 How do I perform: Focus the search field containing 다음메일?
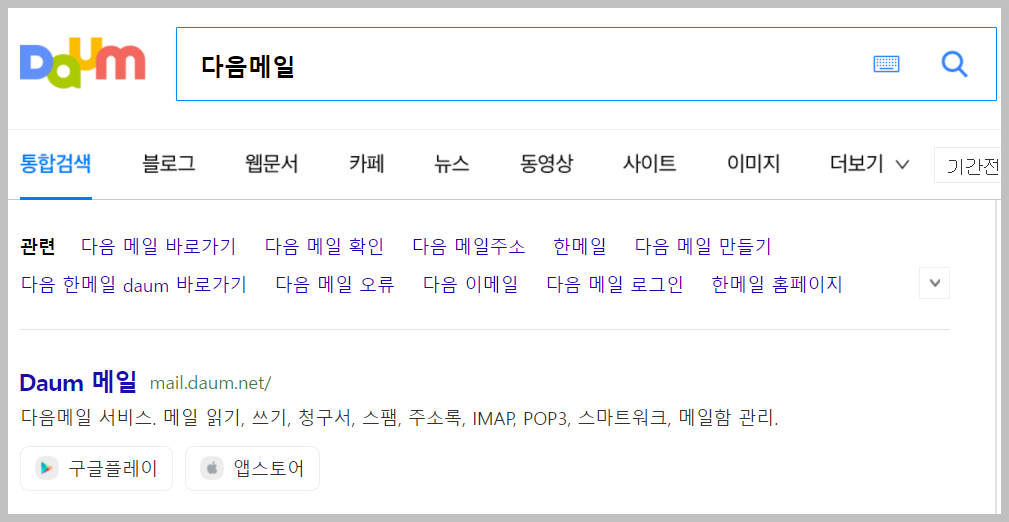coord(586,64)
